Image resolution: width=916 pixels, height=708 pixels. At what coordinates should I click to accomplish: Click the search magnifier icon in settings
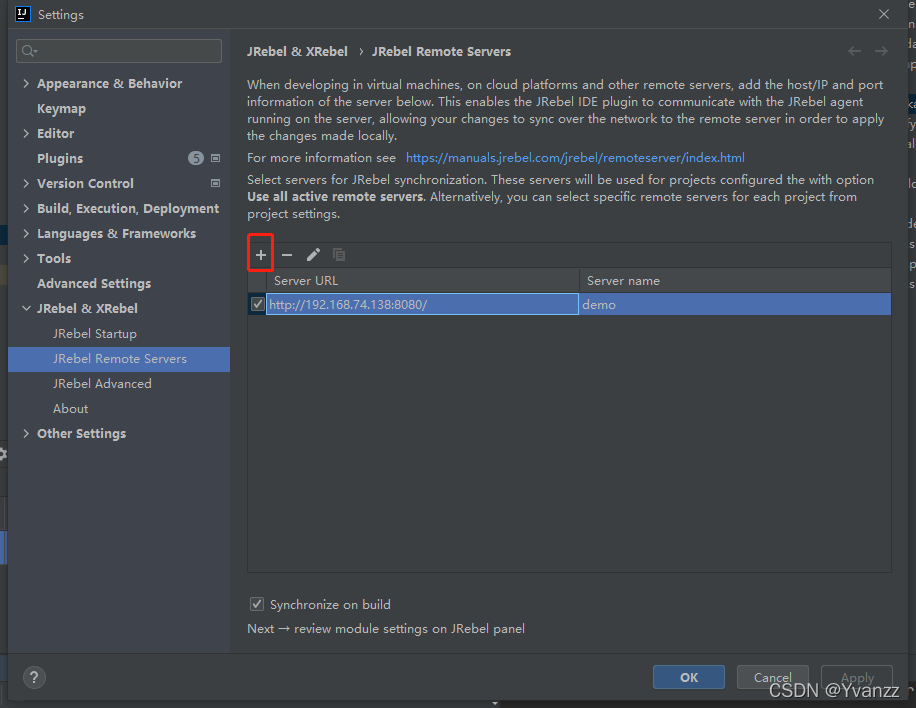pyautogui.click(x=29, y=51)
